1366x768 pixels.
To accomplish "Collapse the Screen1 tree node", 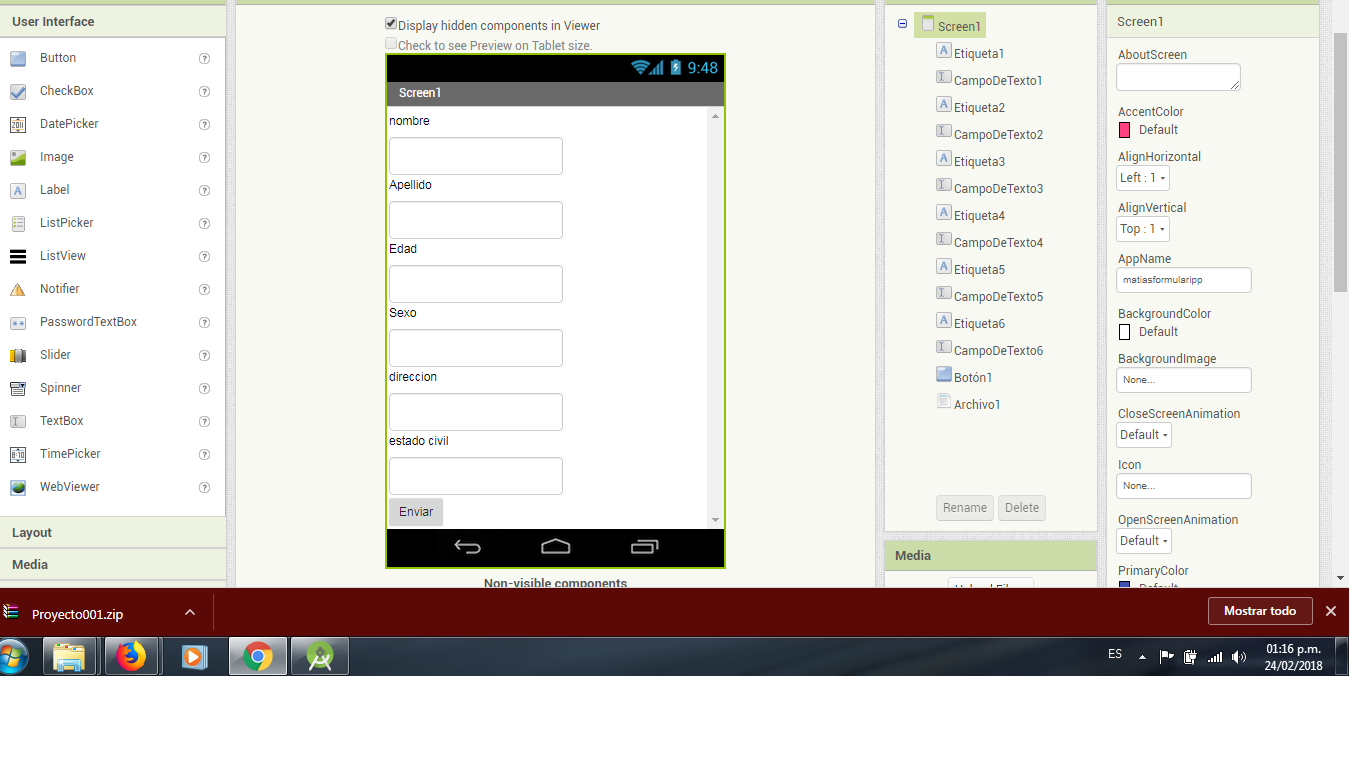I will coord(902,24).
